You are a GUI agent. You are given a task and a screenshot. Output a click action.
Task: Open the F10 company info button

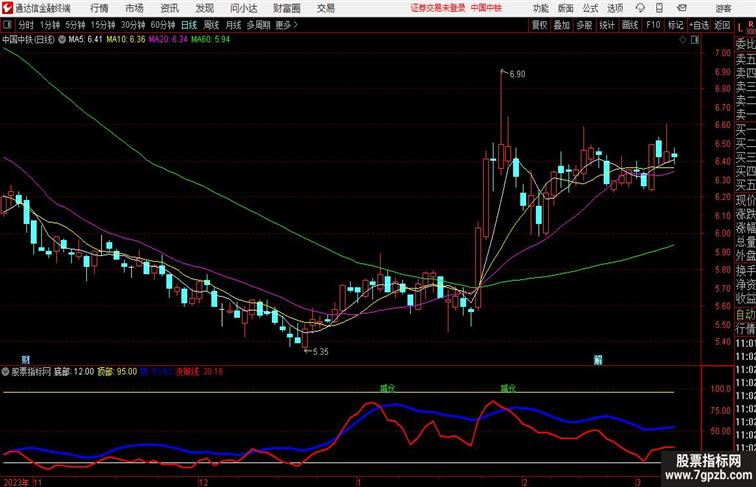[653, 25]
